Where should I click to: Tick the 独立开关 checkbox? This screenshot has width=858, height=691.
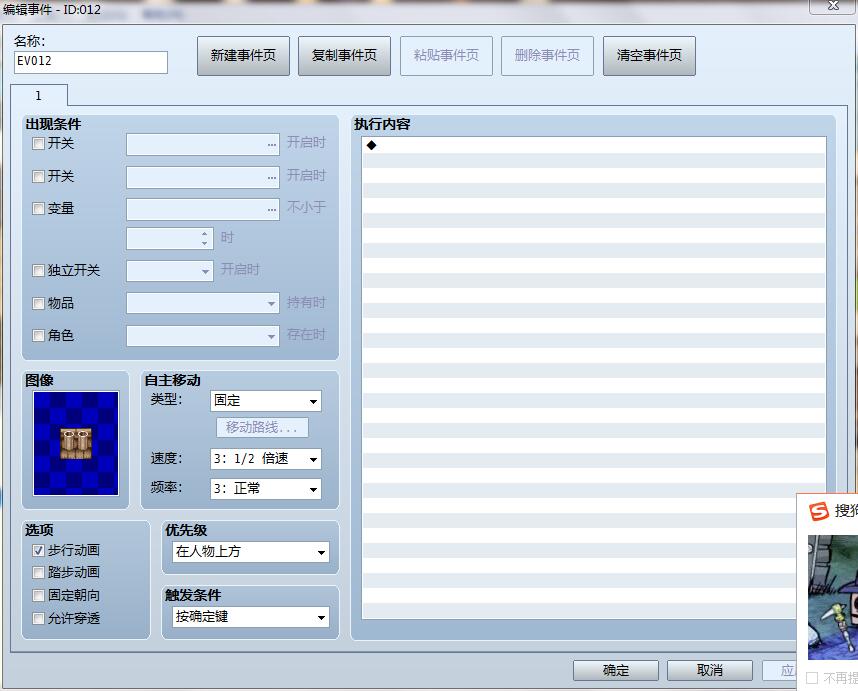pyautogui.click(x=38, y=270)
